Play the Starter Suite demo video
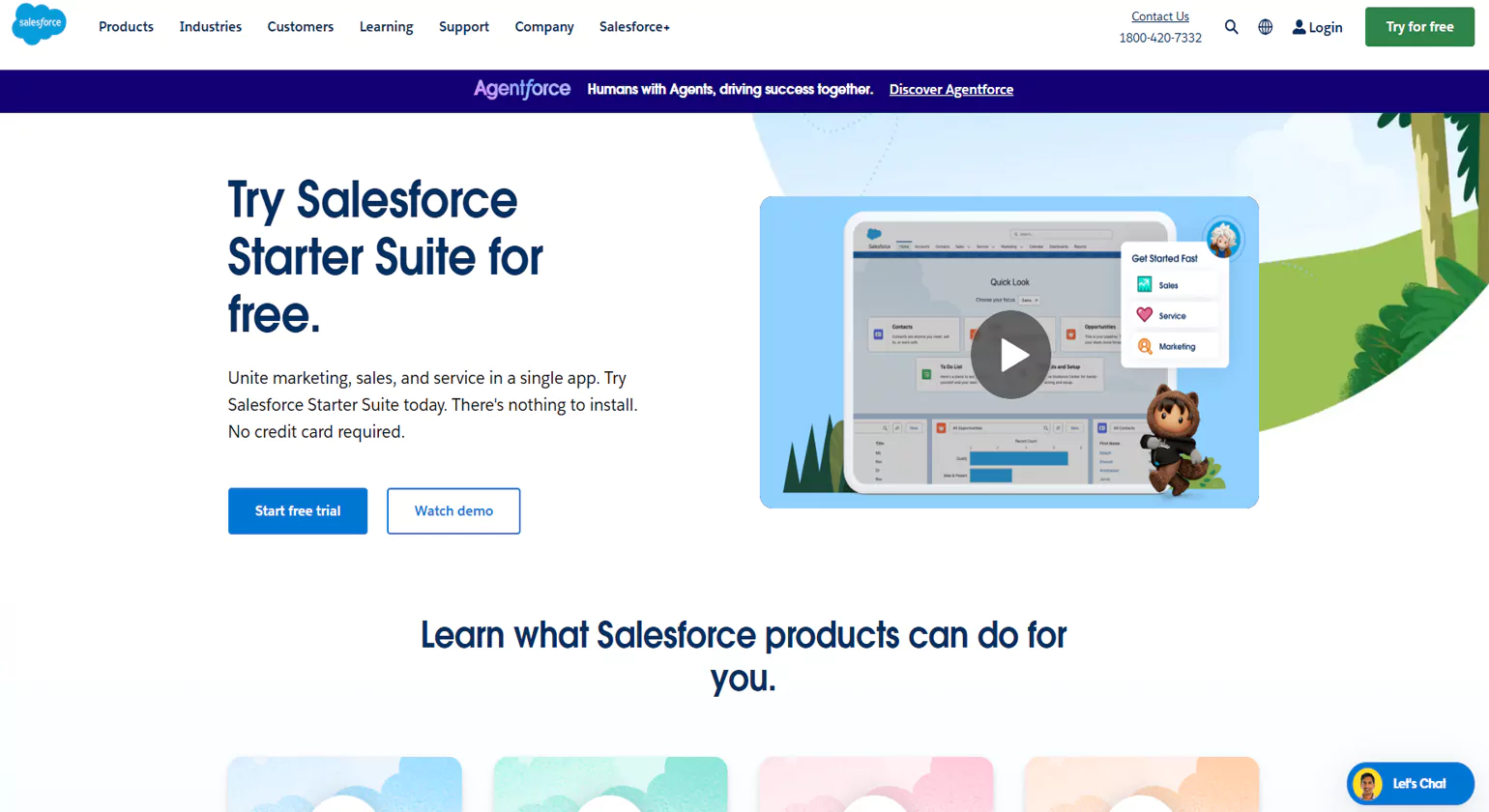 [x=1011, y=354]
